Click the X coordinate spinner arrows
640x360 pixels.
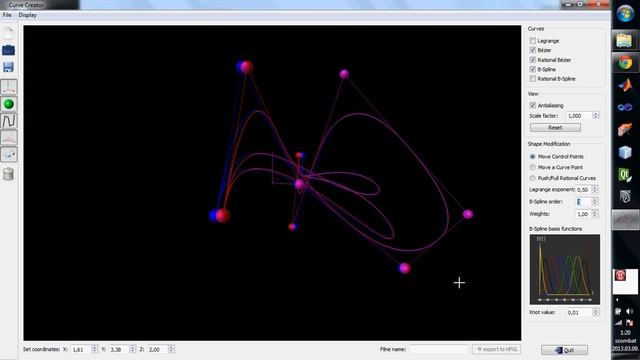[95, 349]
